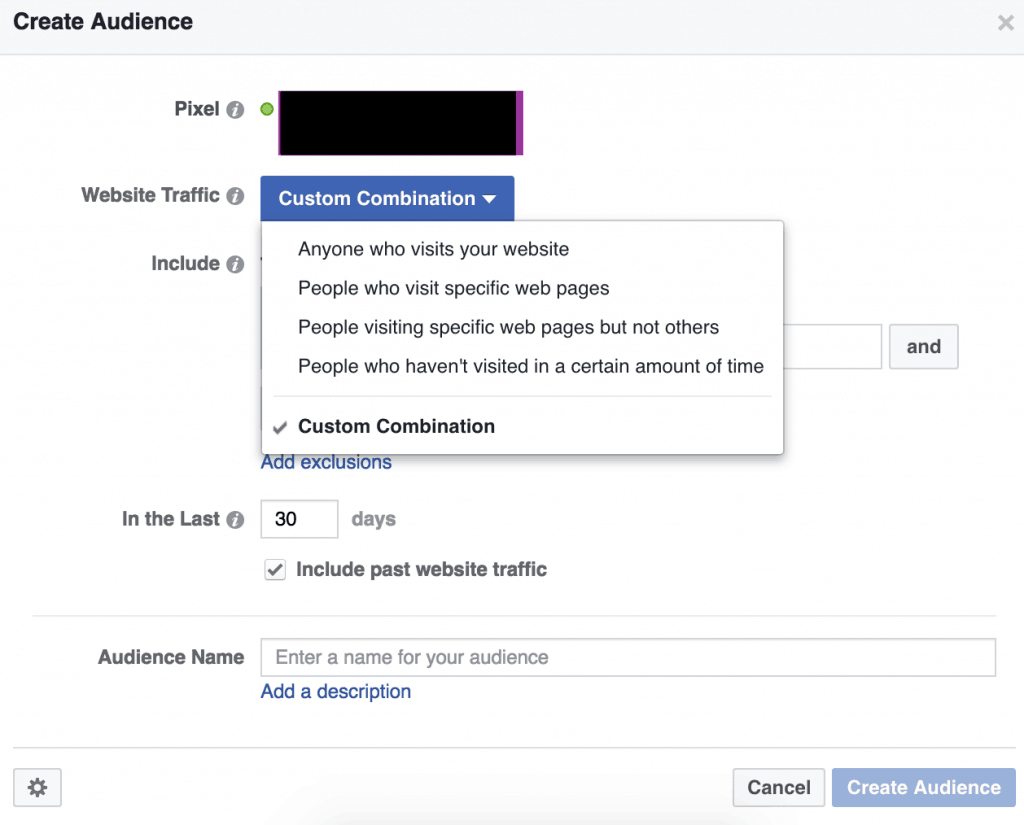This screenshot has width=1024, height=825.
Task: Open the Custom Combination dropdown
Action: coord(386,198)
